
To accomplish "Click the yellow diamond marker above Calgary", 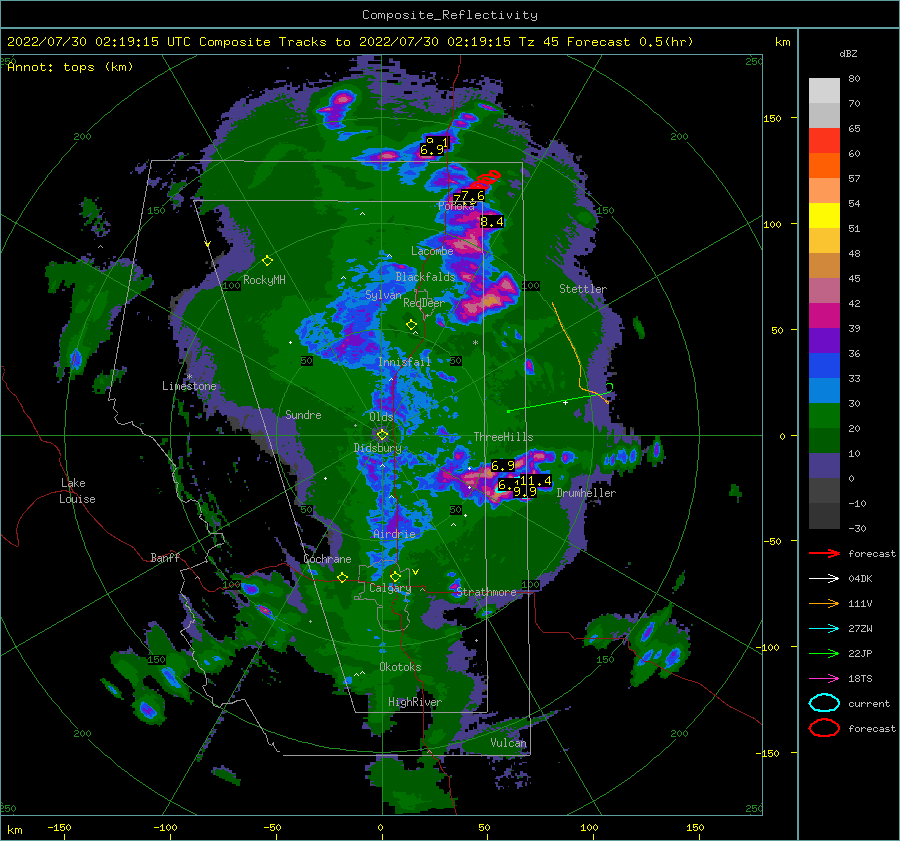I will 395,576.
